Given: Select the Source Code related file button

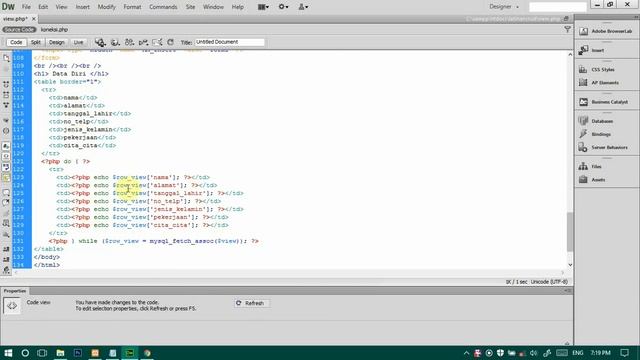Looking at the screenshot, I should click(19, 29).
